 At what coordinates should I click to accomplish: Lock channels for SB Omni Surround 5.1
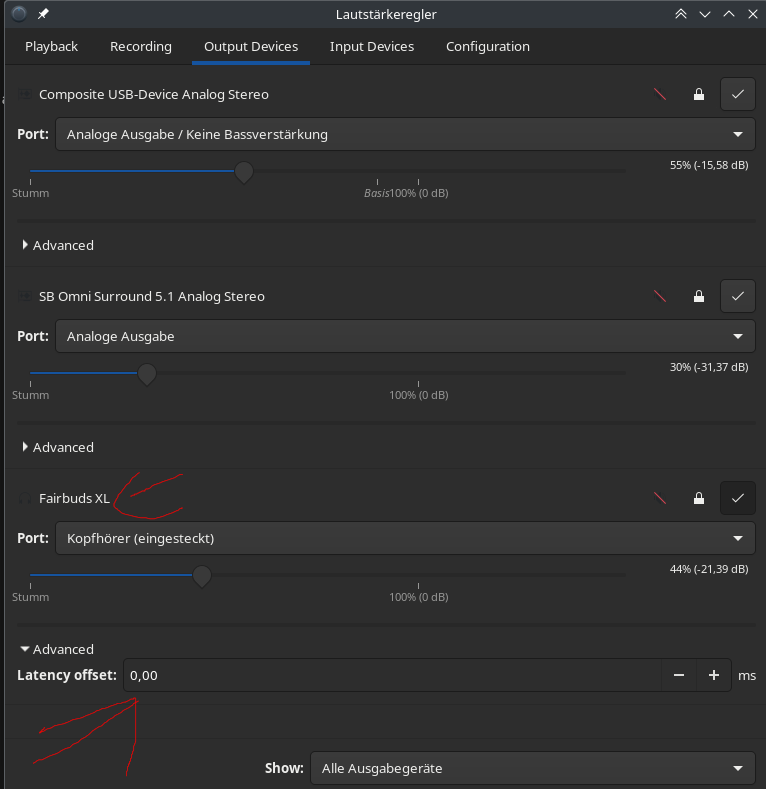(x=699, y=296)
